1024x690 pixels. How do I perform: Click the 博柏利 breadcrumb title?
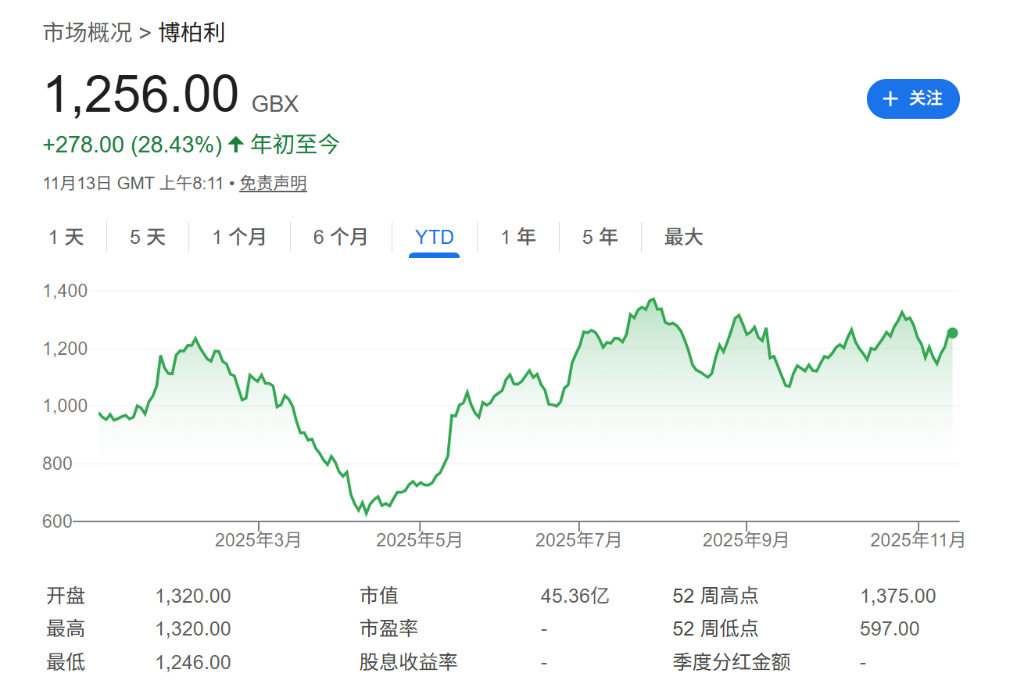click(x=192, y=33)
